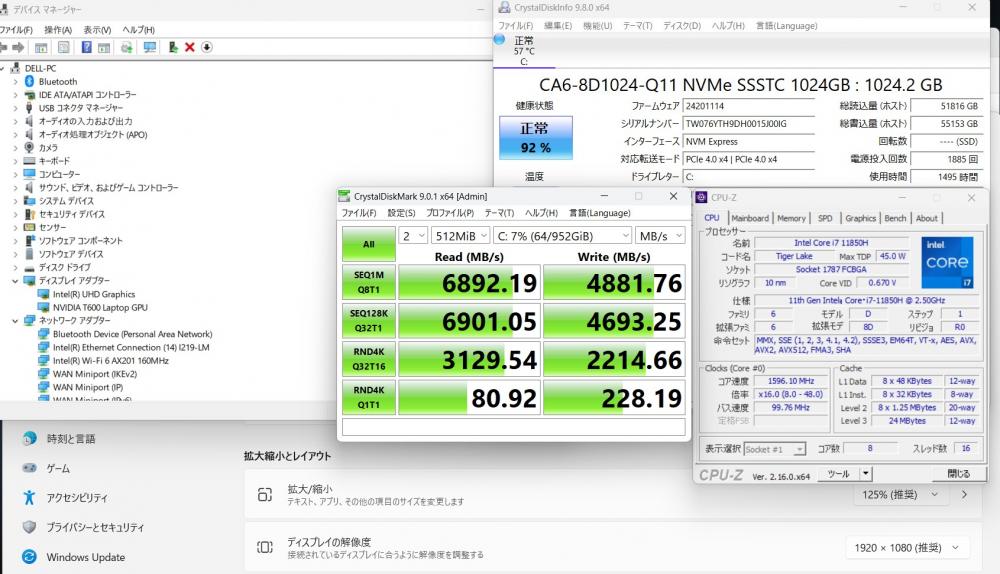
Task: Run the SEQ1M Q8T1 test
Action: pos(369,282)
